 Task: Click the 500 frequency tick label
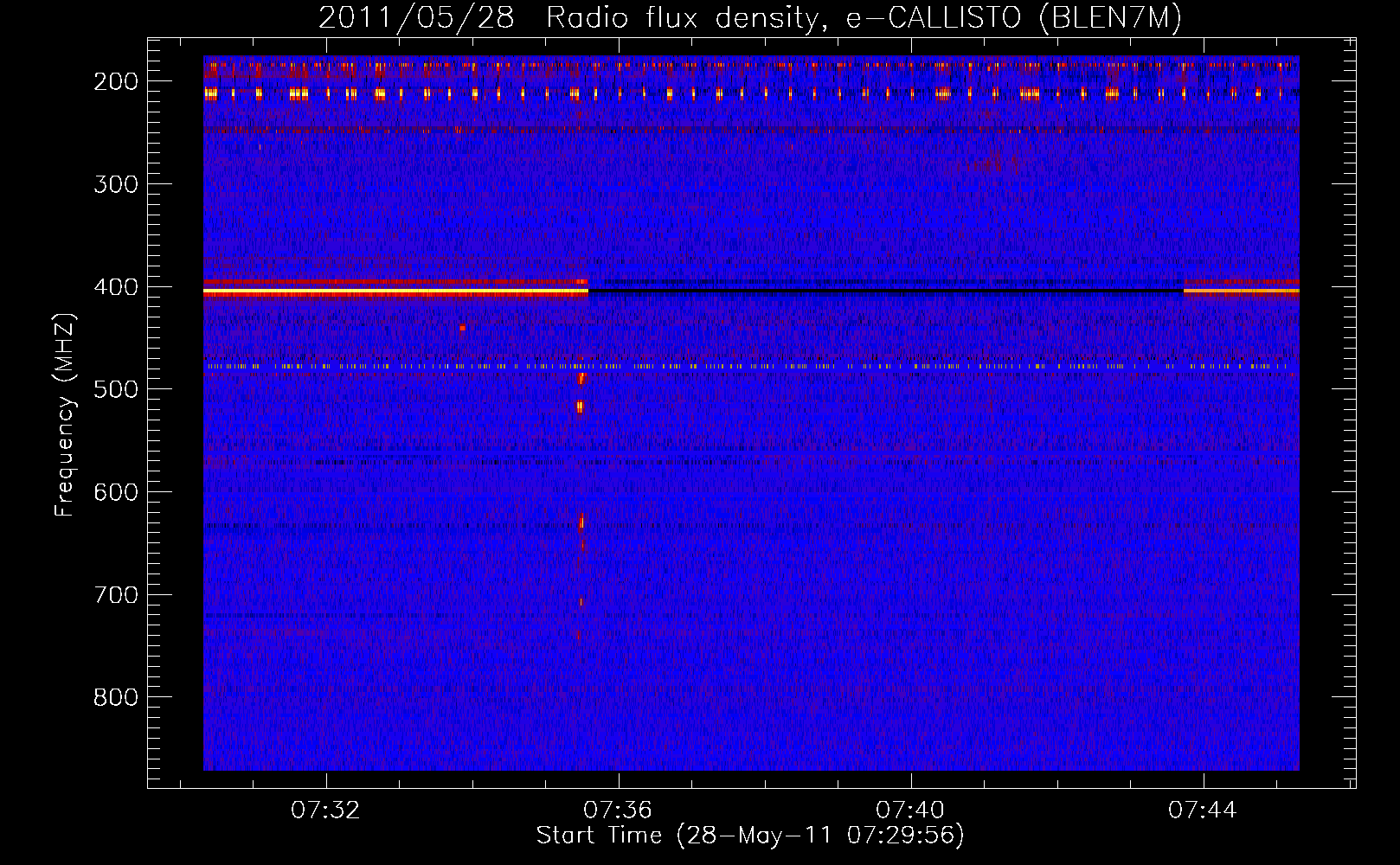pos(116,389)
